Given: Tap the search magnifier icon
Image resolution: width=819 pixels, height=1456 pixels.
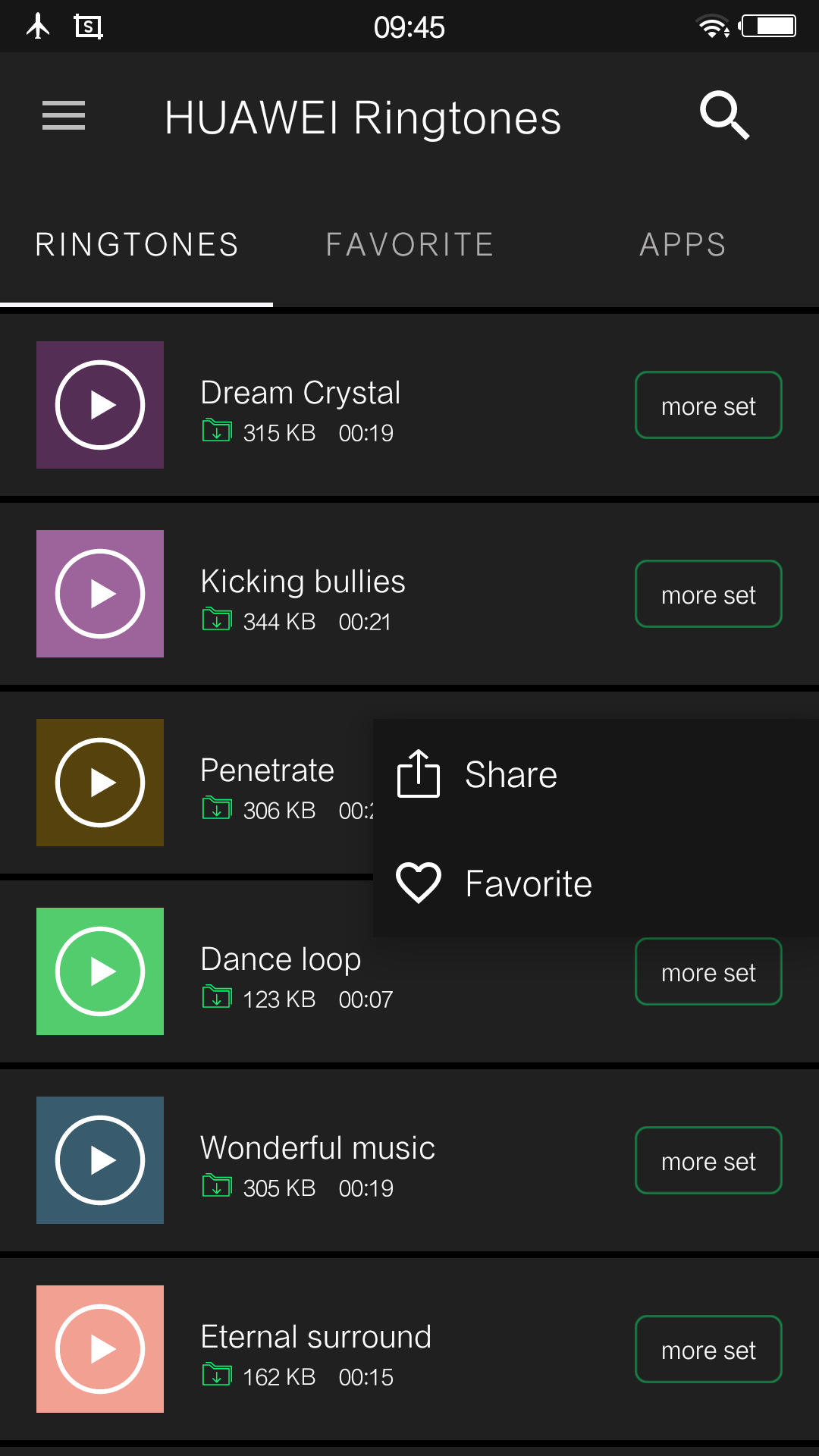Looking at the screenshot, I should coord(724,116).
